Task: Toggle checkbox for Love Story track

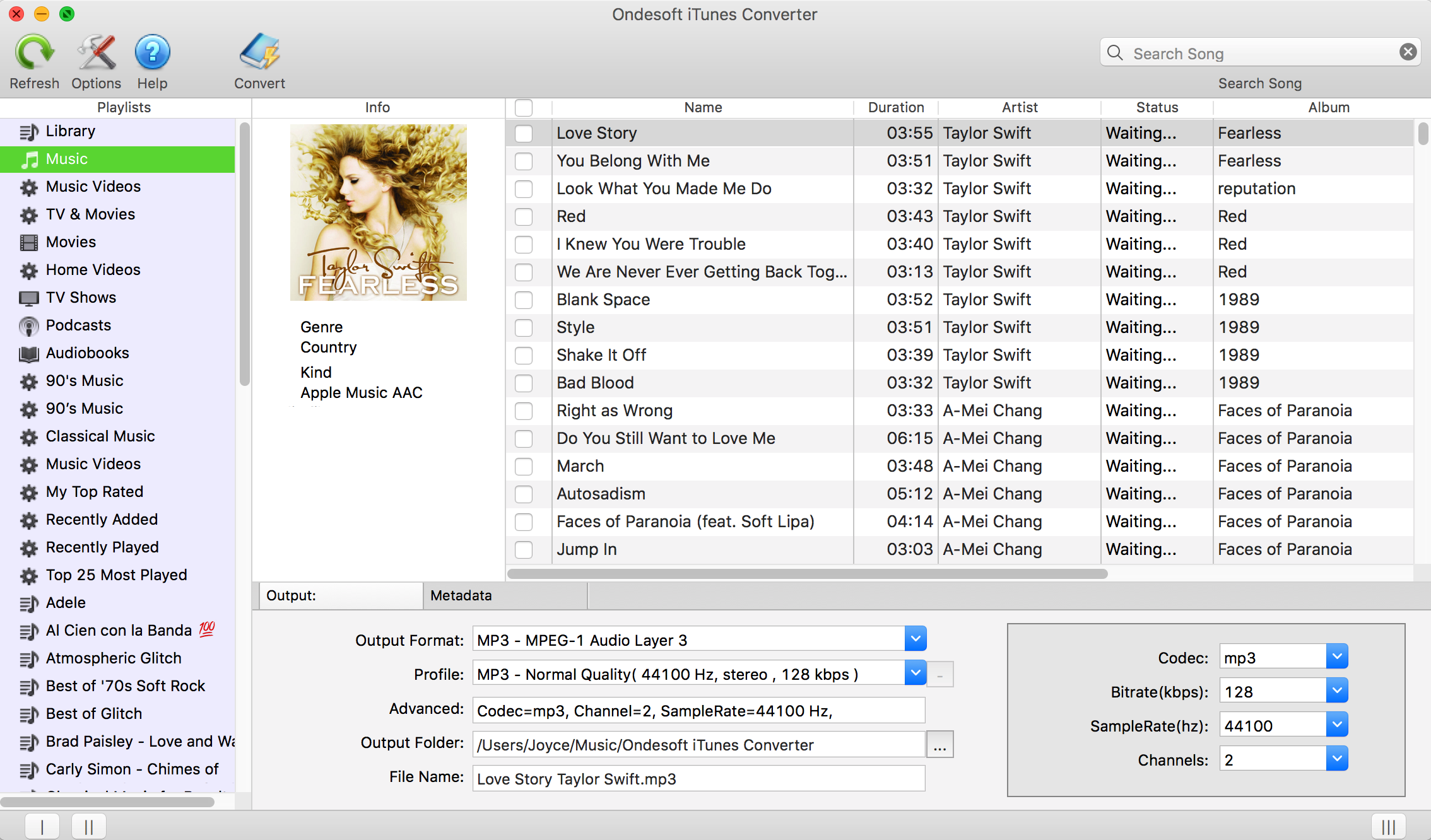Action: tap(524, 133)
